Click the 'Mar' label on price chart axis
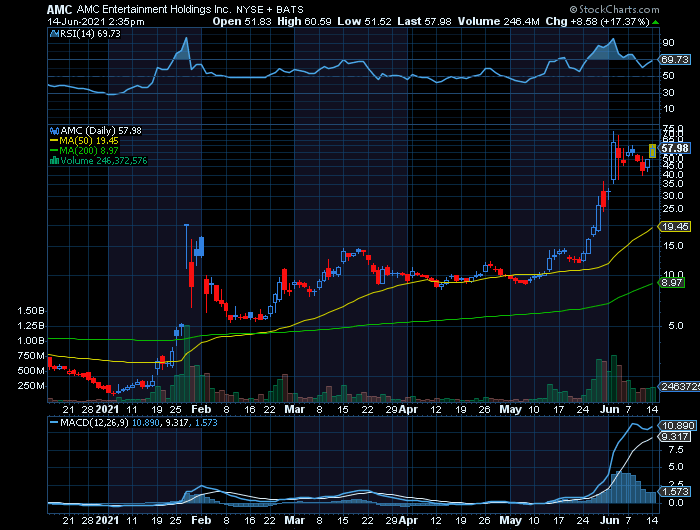This screenshot has height=530, width=700. (295, 409)
